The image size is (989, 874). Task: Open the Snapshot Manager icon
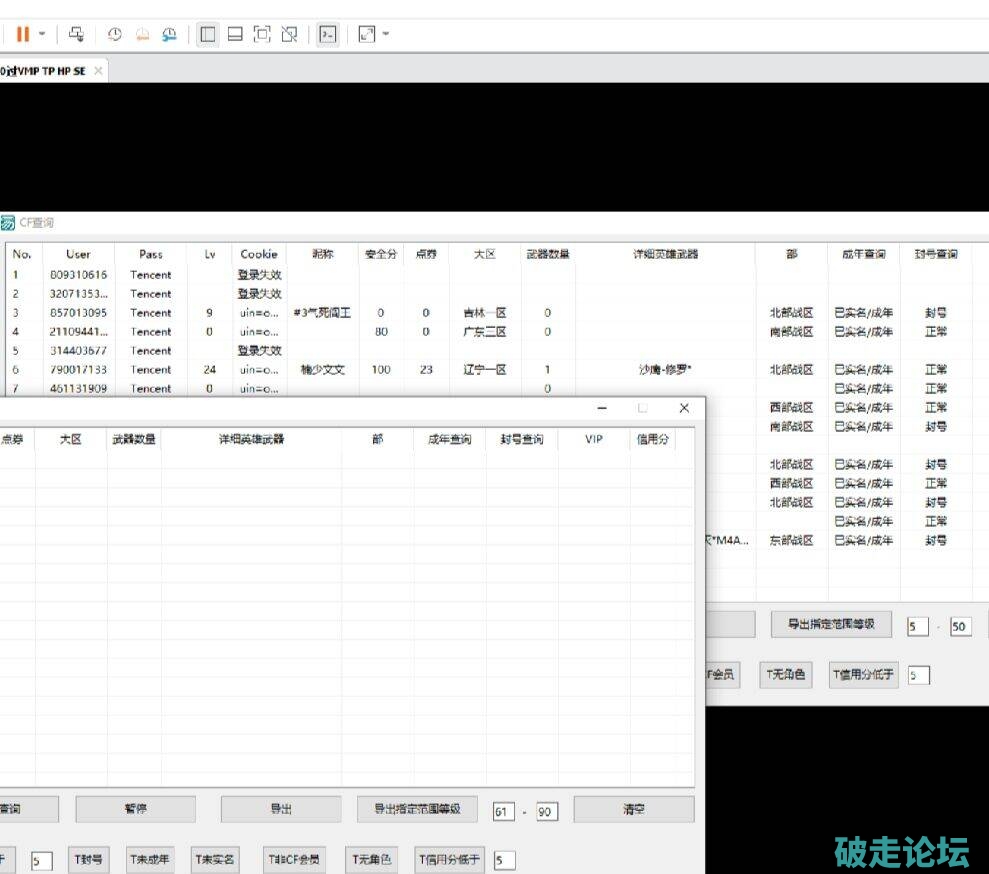pyautogui.click(x=170, y=34)
